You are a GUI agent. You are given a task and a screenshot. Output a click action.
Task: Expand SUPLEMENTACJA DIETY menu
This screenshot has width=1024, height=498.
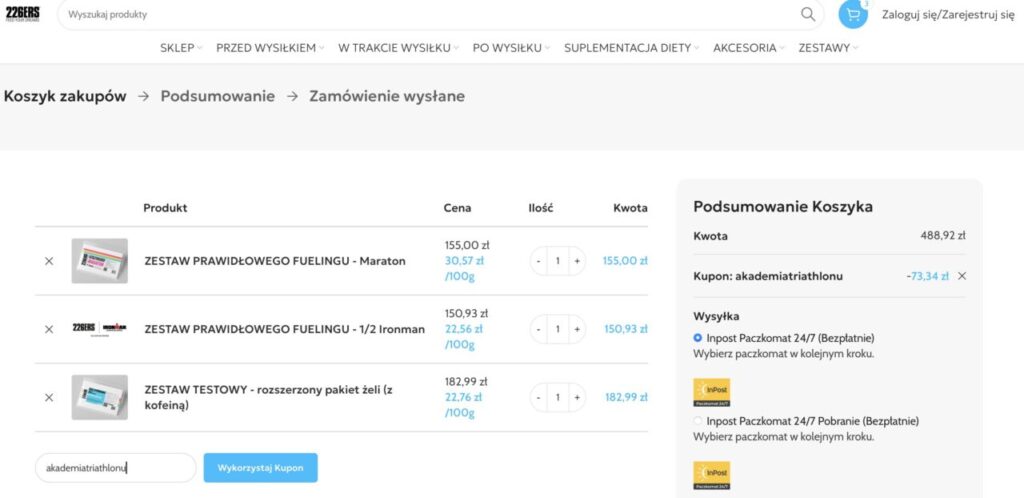tap(632, 48)
